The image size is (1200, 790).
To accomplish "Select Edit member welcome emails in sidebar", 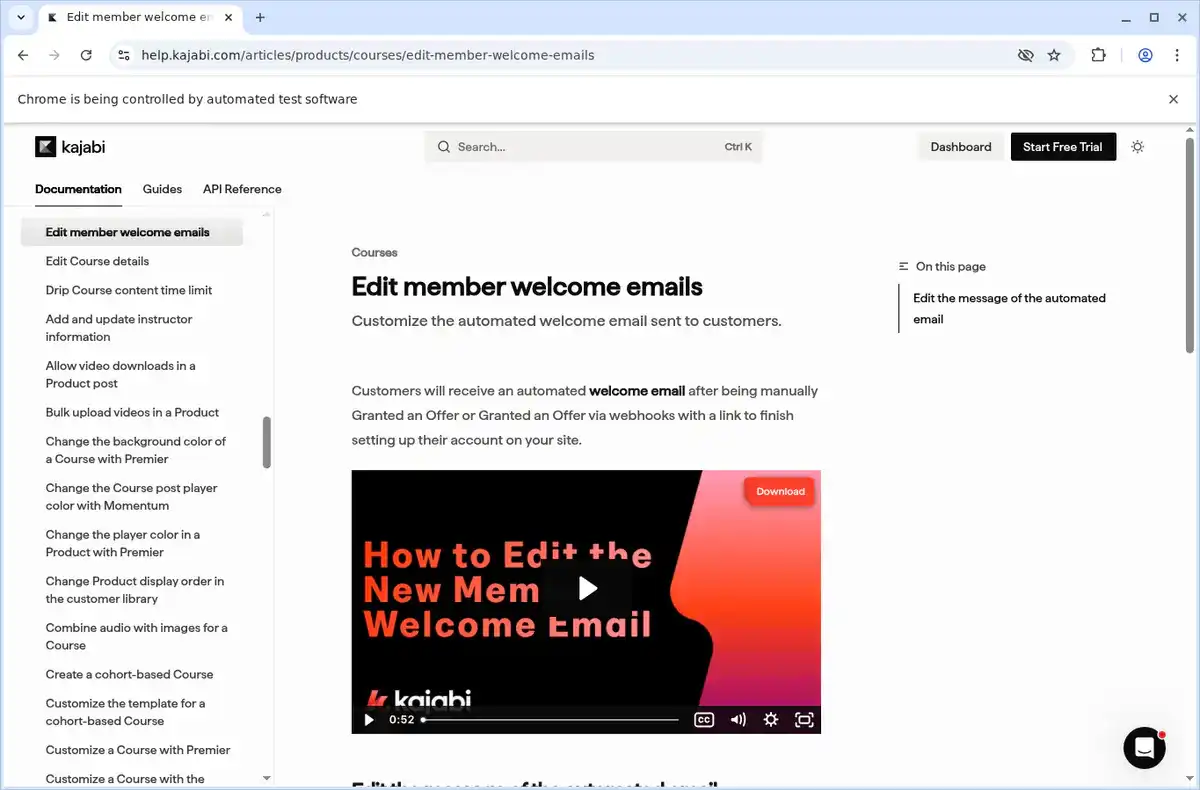I will (x=132, y=232).
